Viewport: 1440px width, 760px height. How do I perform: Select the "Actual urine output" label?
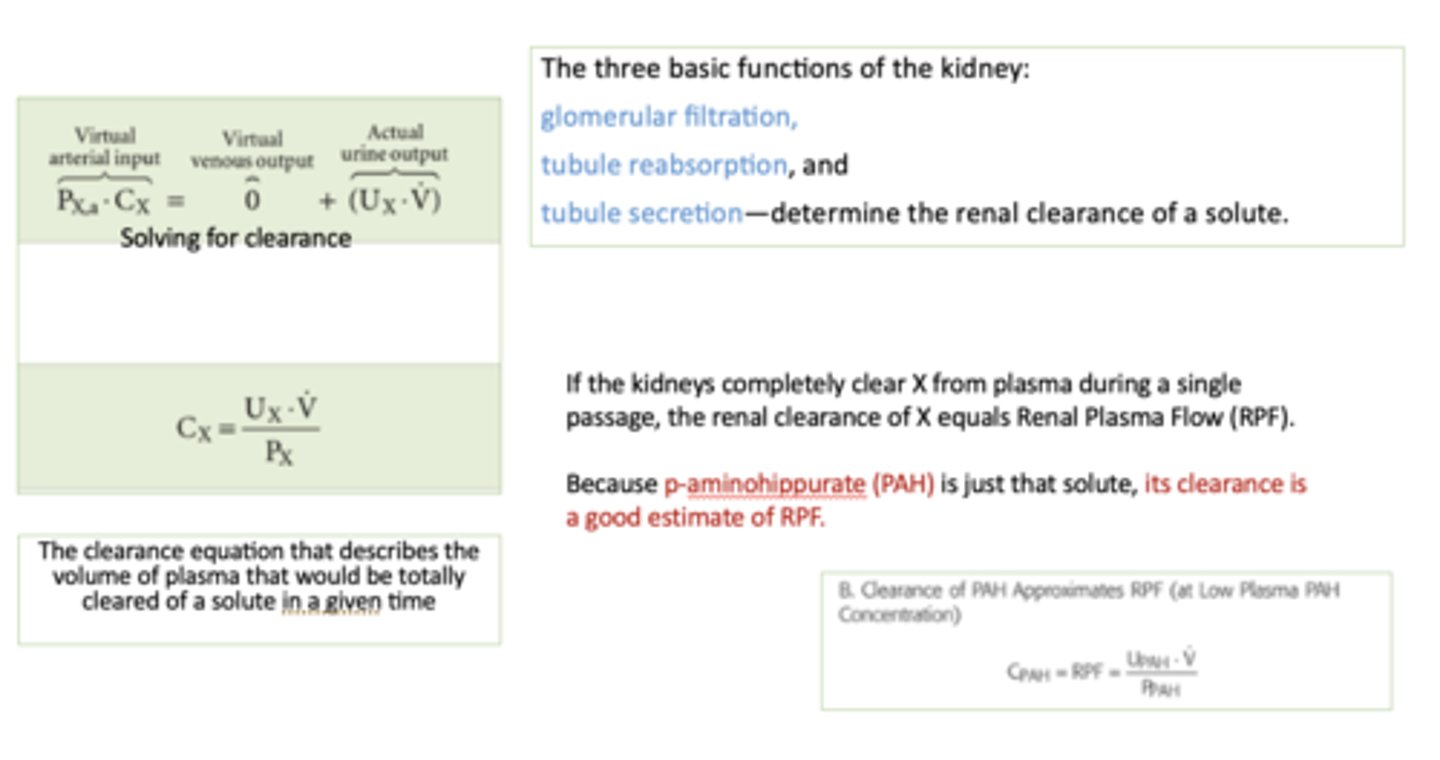pyautogui.click(x=395, y=144)
